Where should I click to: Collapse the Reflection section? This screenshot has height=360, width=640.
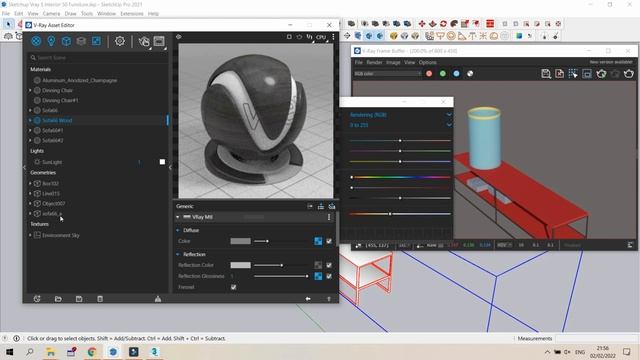click(178, 254)
